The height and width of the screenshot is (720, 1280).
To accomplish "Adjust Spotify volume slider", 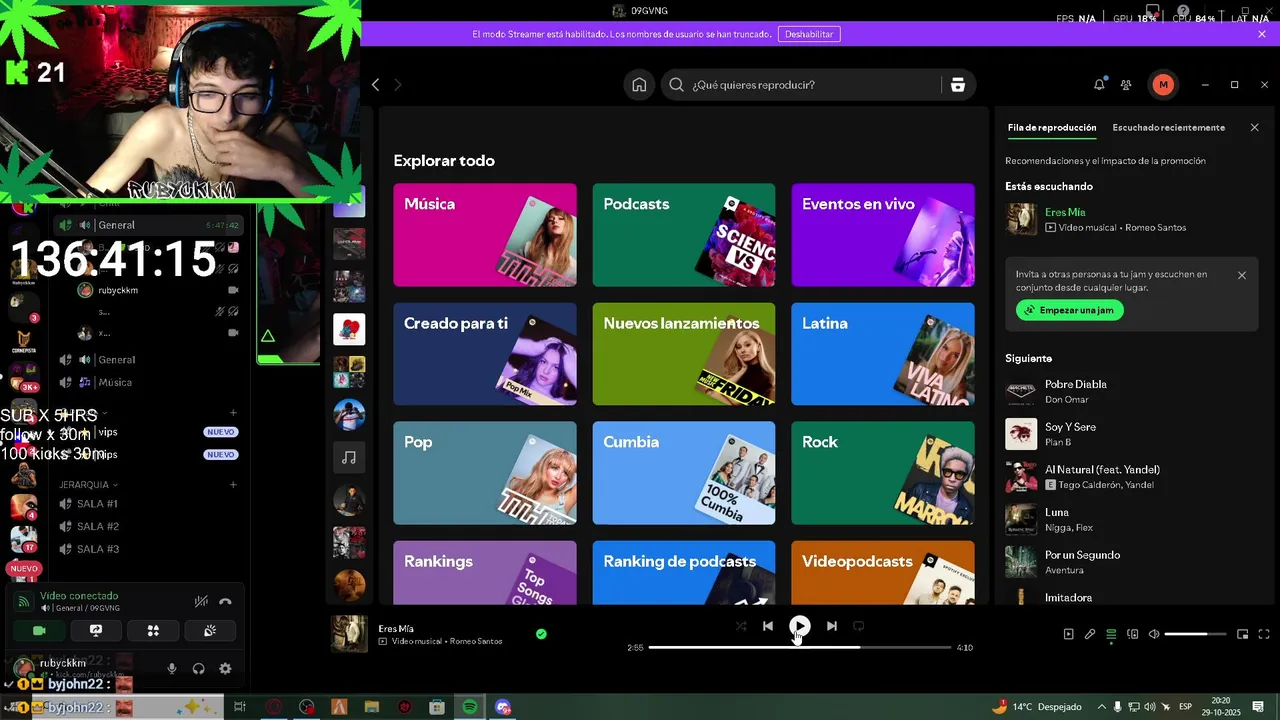I will point(1195,634).
